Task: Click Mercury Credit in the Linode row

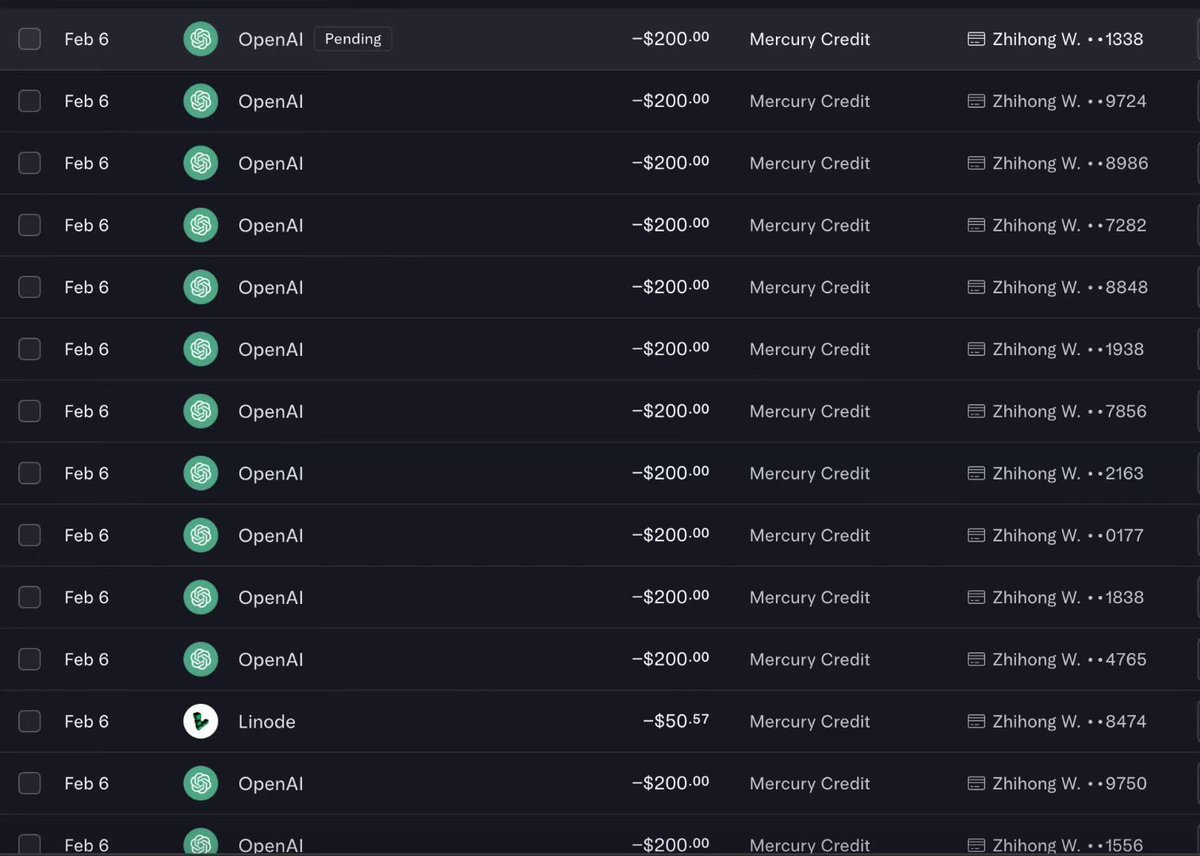Action: coord(810,721)
